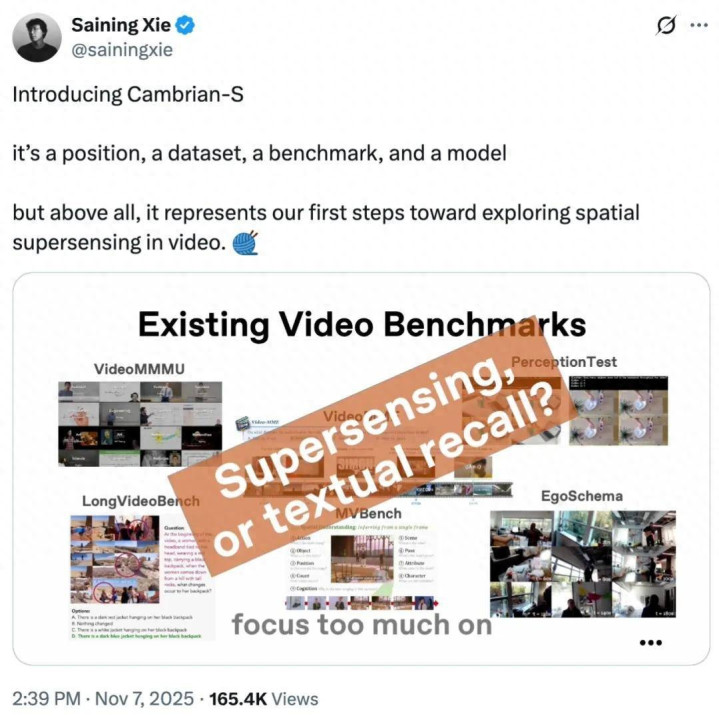This screenshot has height=718, width=719.
Task: Open the Saining Xie display name
Action: 121,25
